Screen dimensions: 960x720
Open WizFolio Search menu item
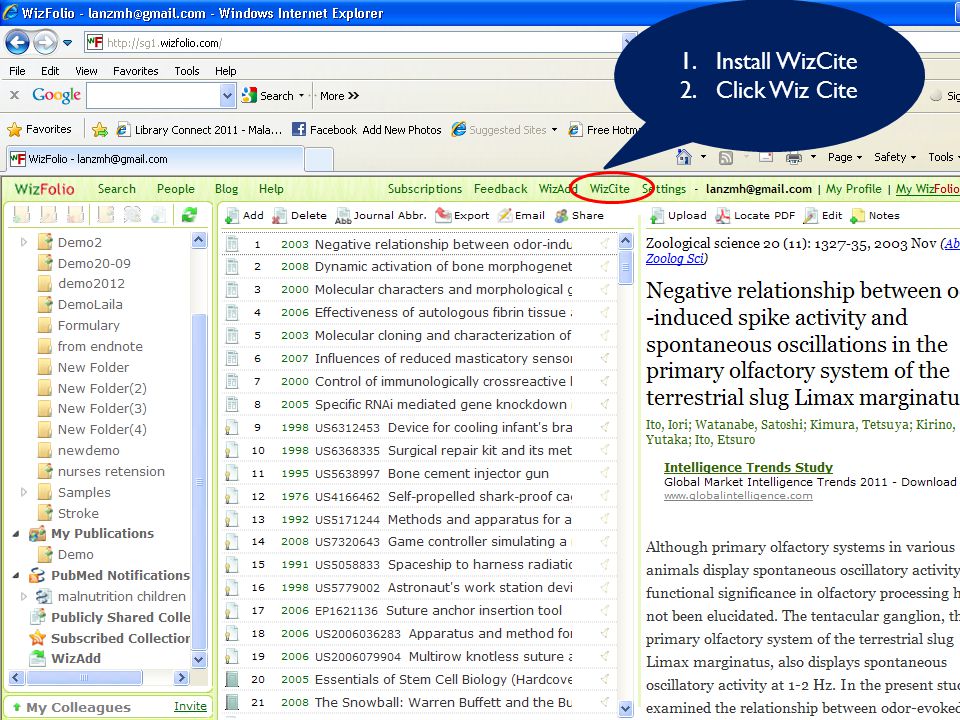[116, 189]
